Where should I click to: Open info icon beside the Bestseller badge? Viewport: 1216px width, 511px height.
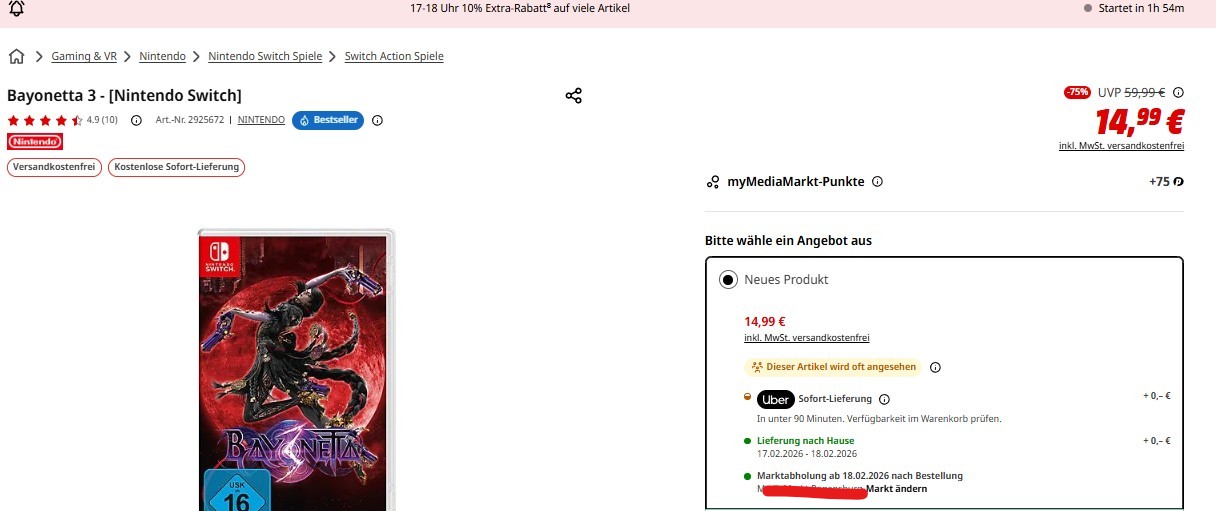tap(377, 120)
